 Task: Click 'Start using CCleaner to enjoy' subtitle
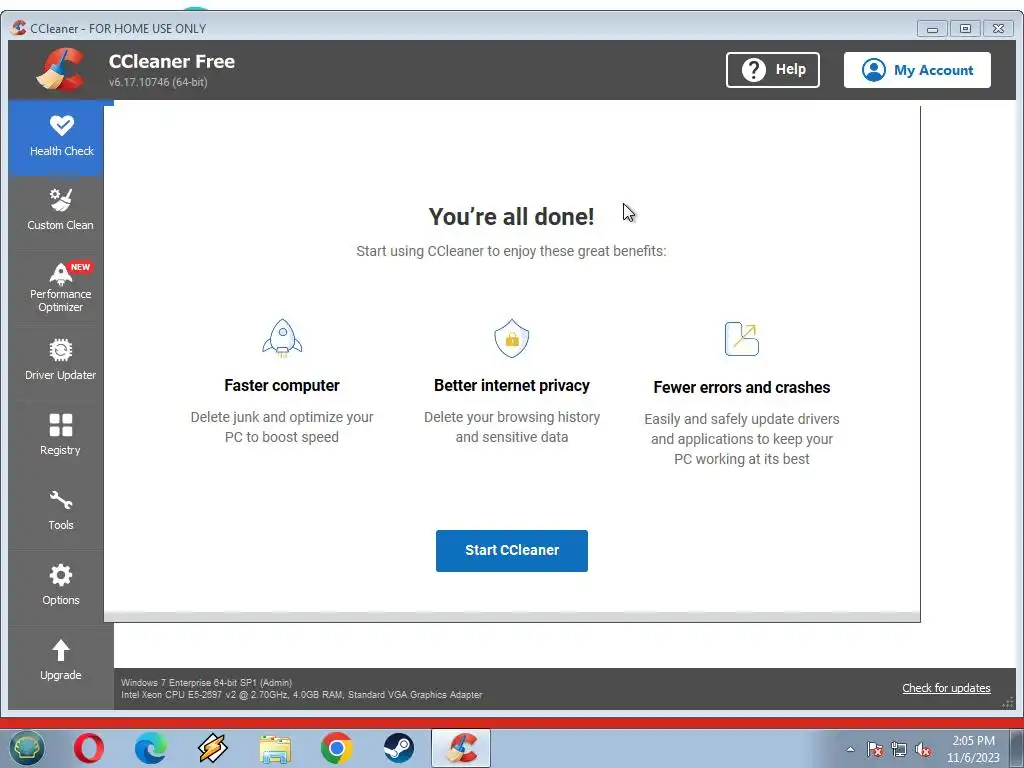click(x=511, y=251)
